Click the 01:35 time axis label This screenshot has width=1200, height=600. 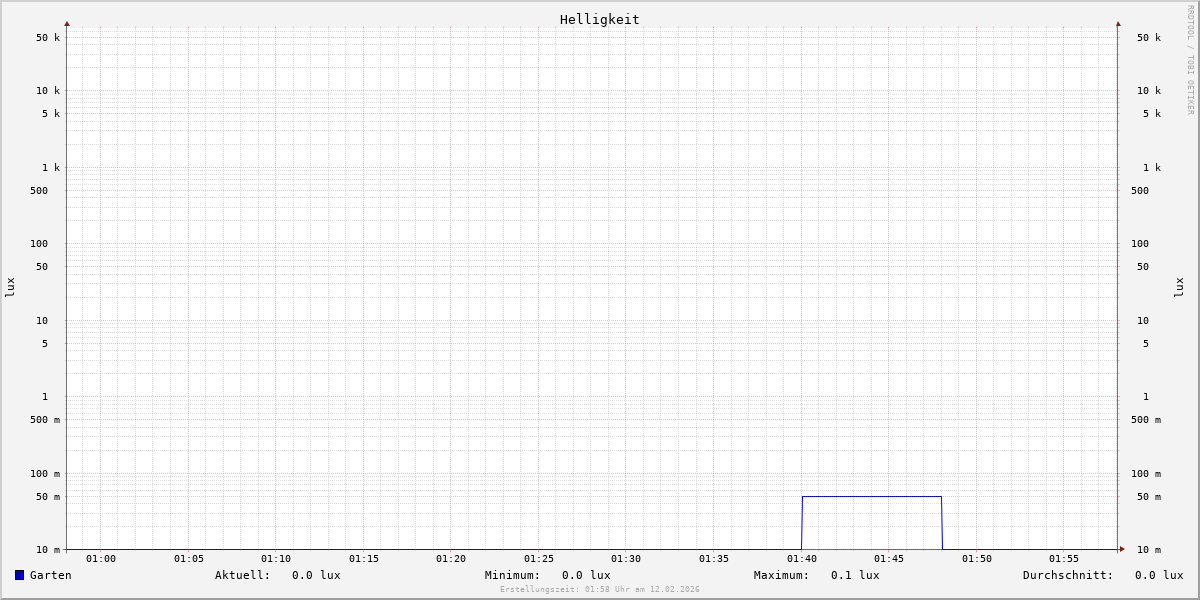coord(714,559)
